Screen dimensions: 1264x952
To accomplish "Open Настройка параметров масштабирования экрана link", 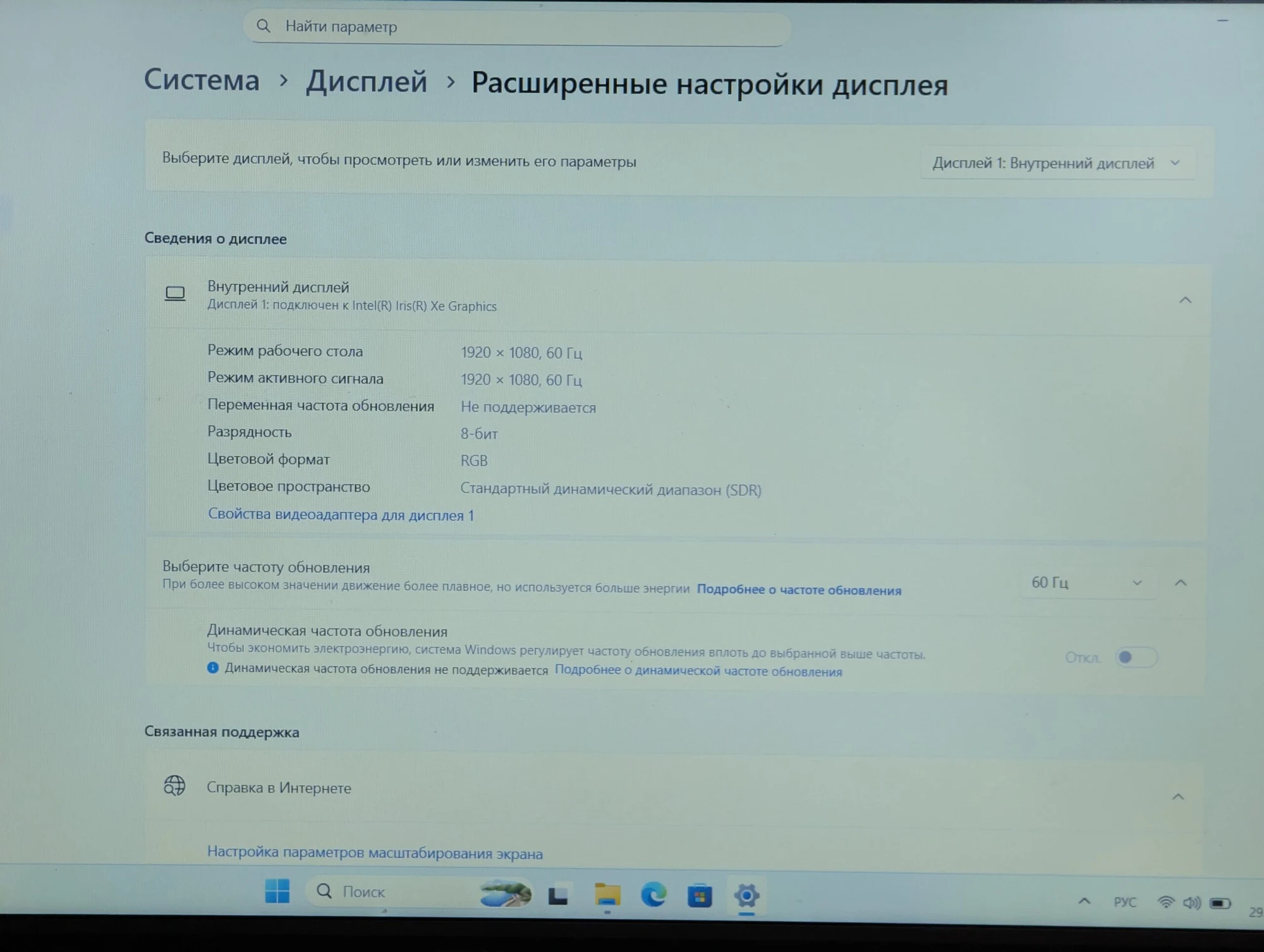I will [x=375, y=853].
